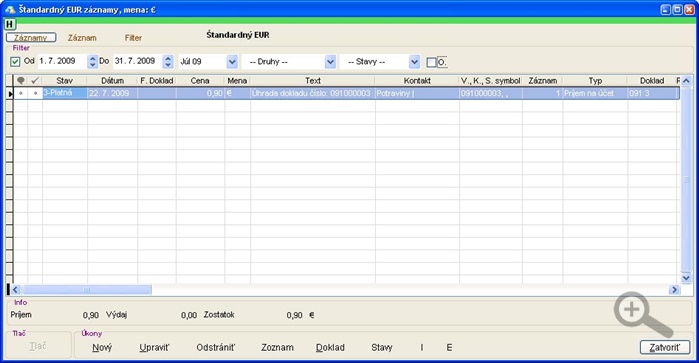
Task: Toggle the Od date filter checkbox
Action: tap(15, 62)
